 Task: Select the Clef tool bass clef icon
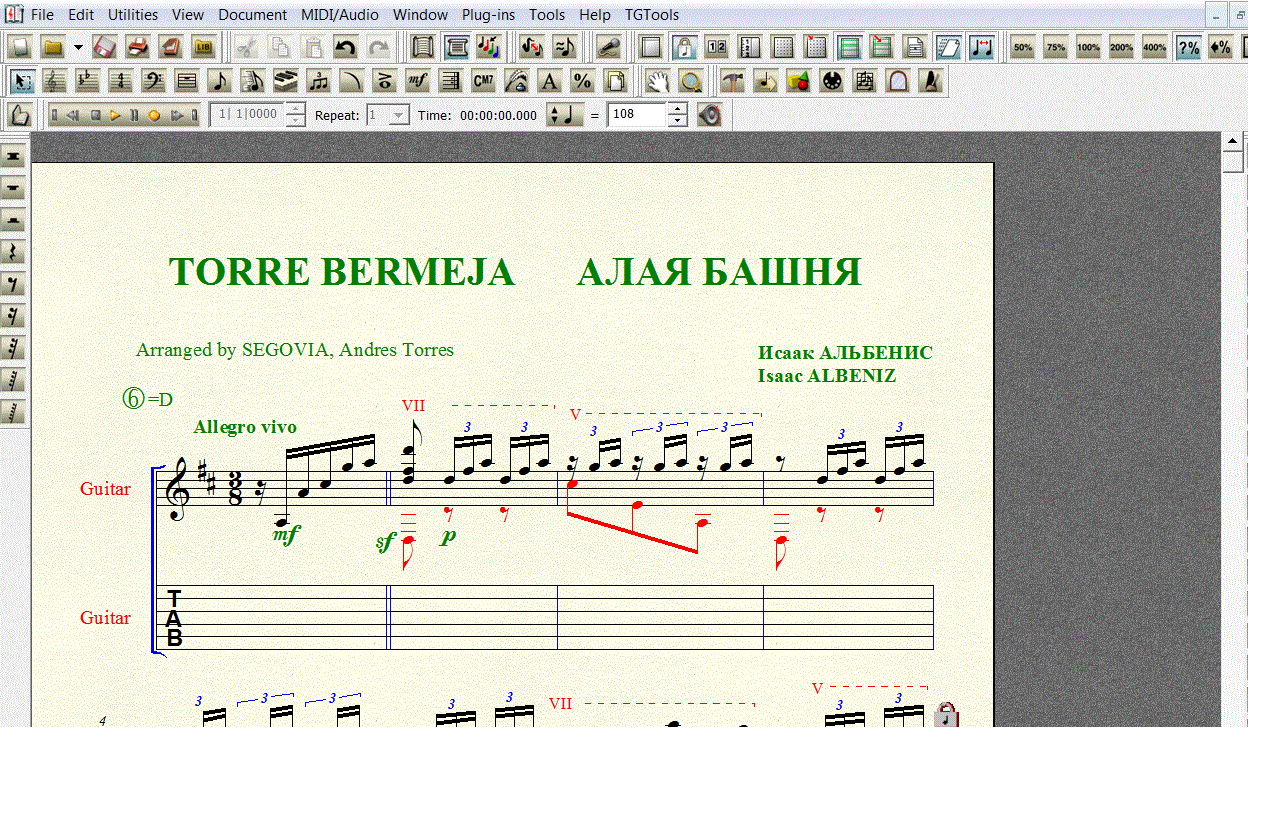154,81
